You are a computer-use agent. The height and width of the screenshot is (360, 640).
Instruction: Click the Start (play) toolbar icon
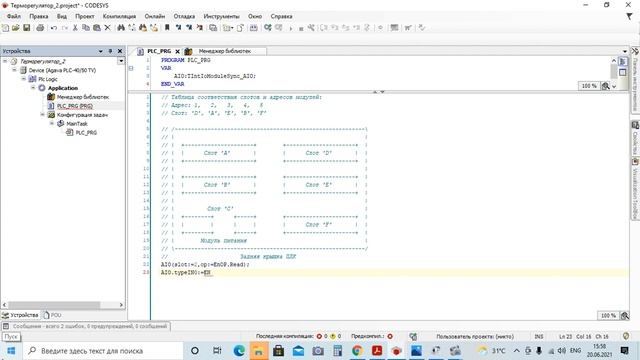pyautogui.click(x=291, y=28)
